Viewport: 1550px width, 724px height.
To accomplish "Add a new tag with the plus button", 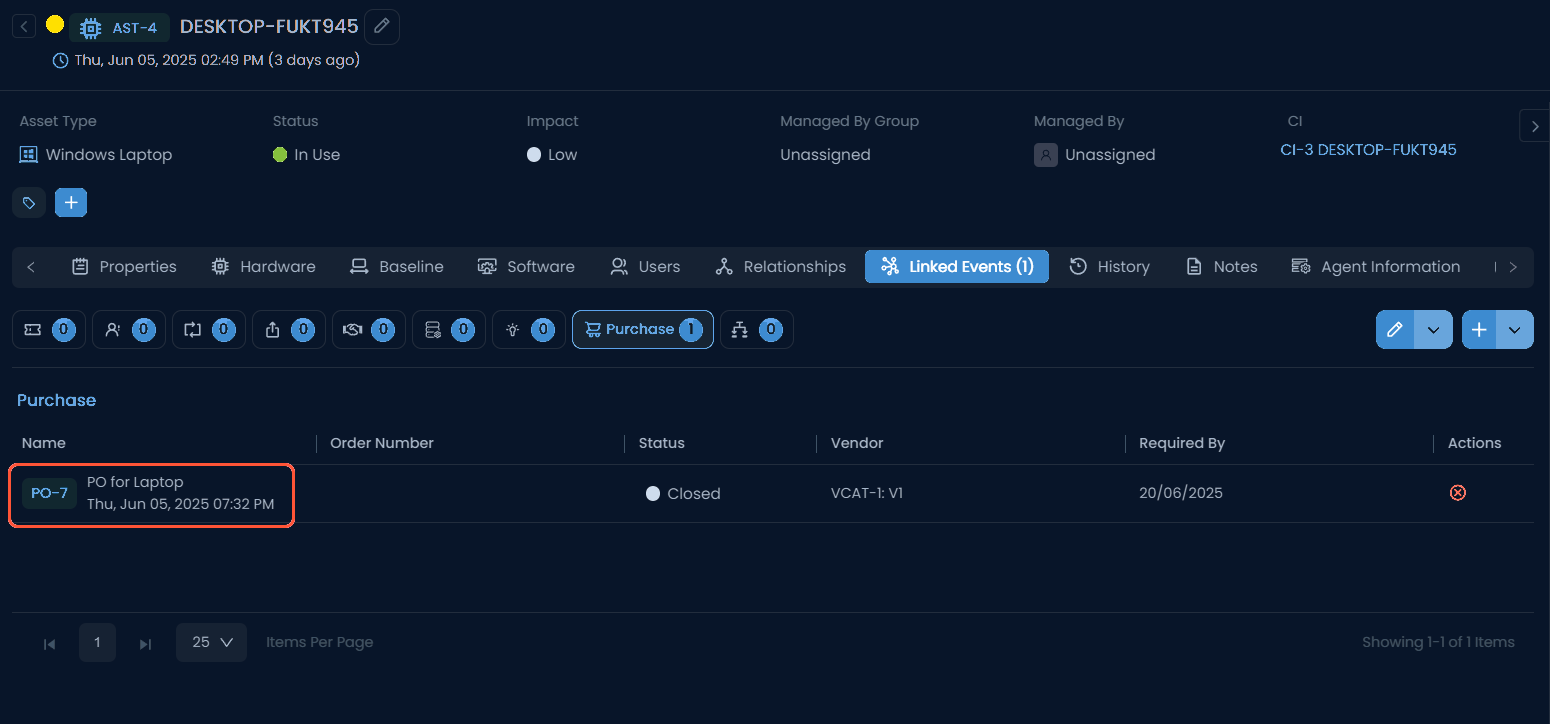I will 71,203.
